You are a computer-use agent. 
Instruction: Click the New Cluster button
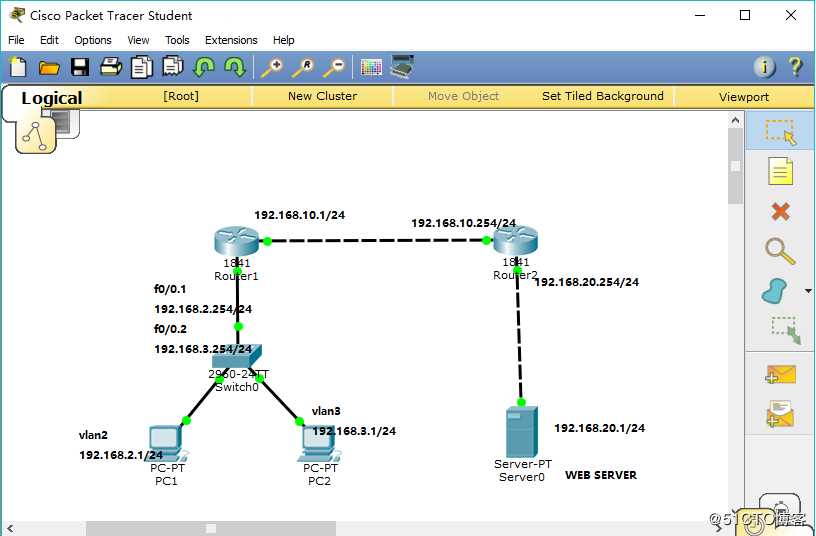pyautogui.click(x=322, y=96)
